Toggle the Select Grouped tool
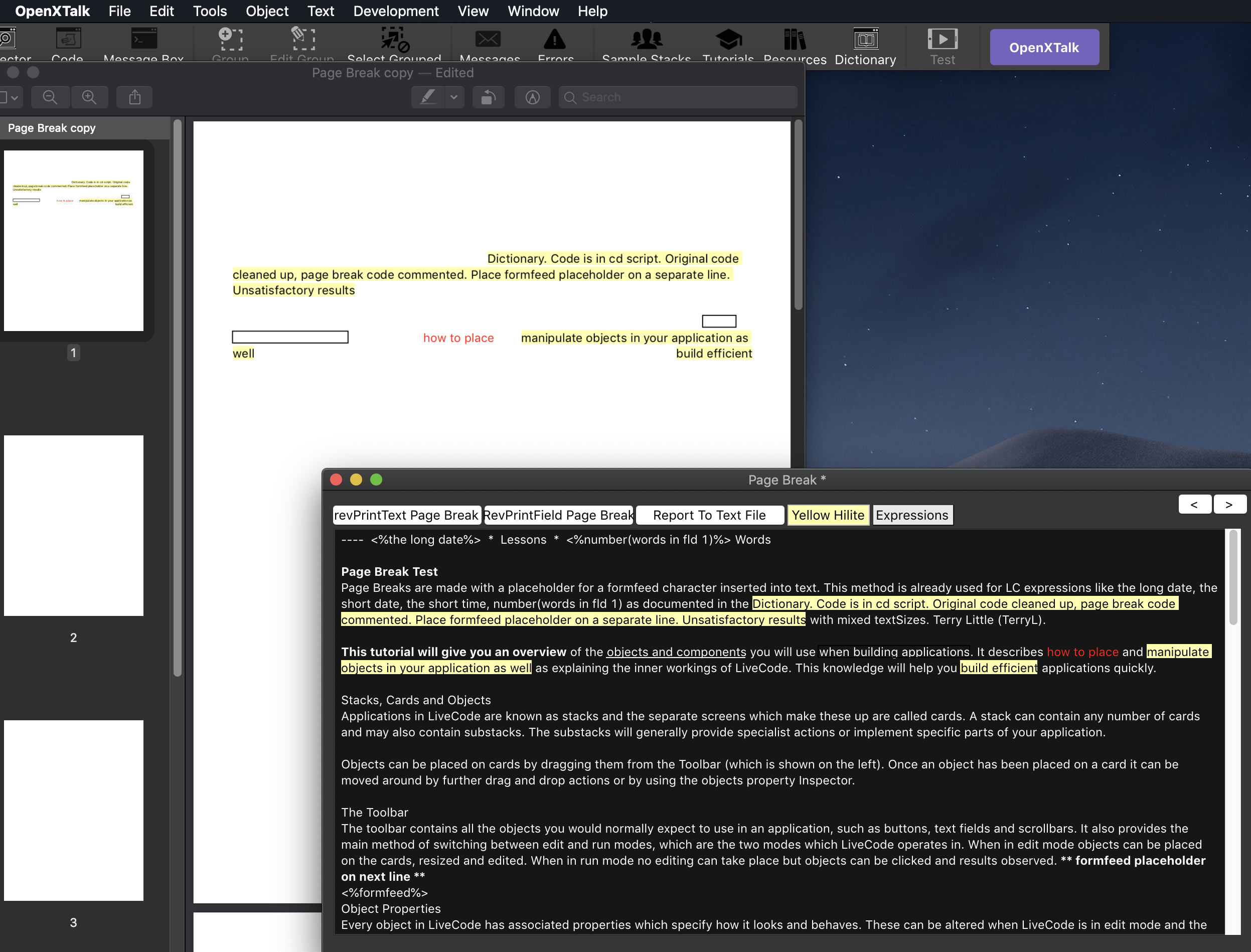 pos(394,44)
